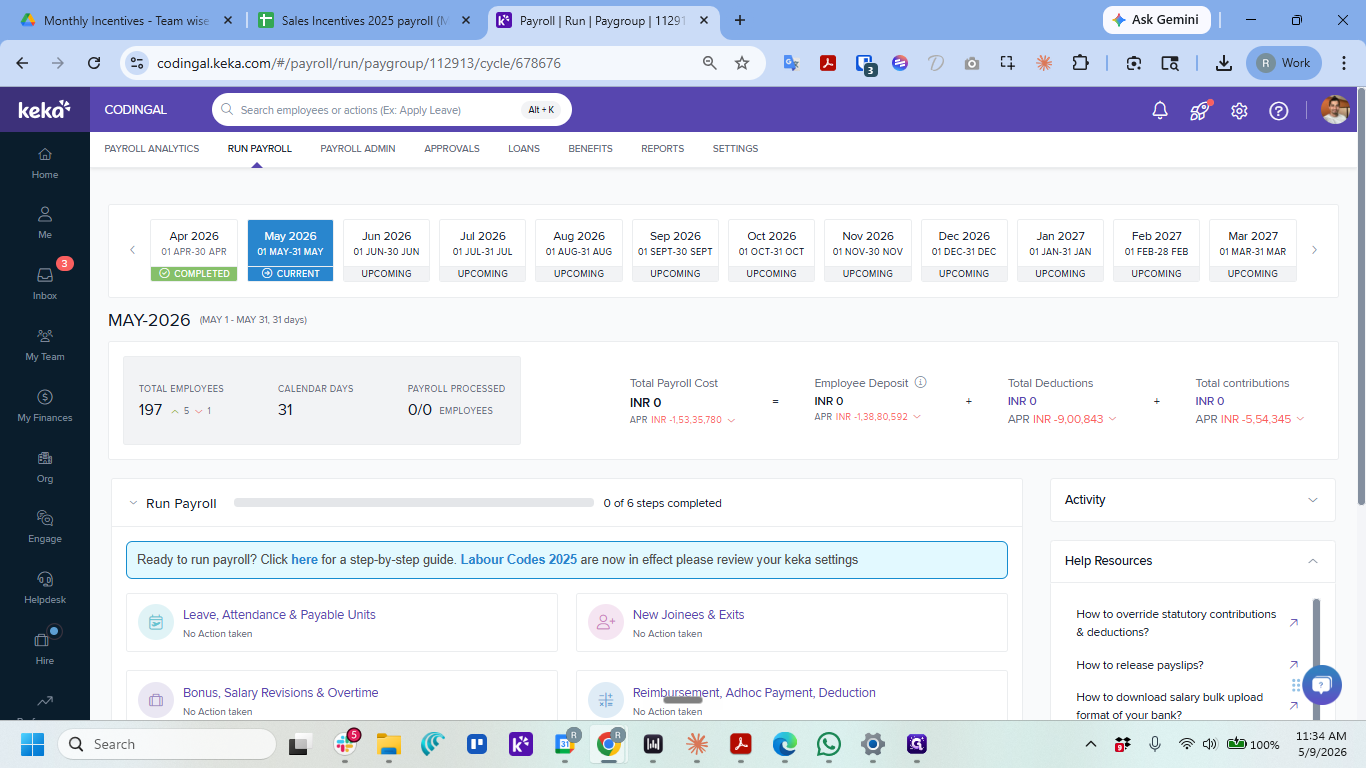Open WhatsApp from taskbar

(829, 744)
